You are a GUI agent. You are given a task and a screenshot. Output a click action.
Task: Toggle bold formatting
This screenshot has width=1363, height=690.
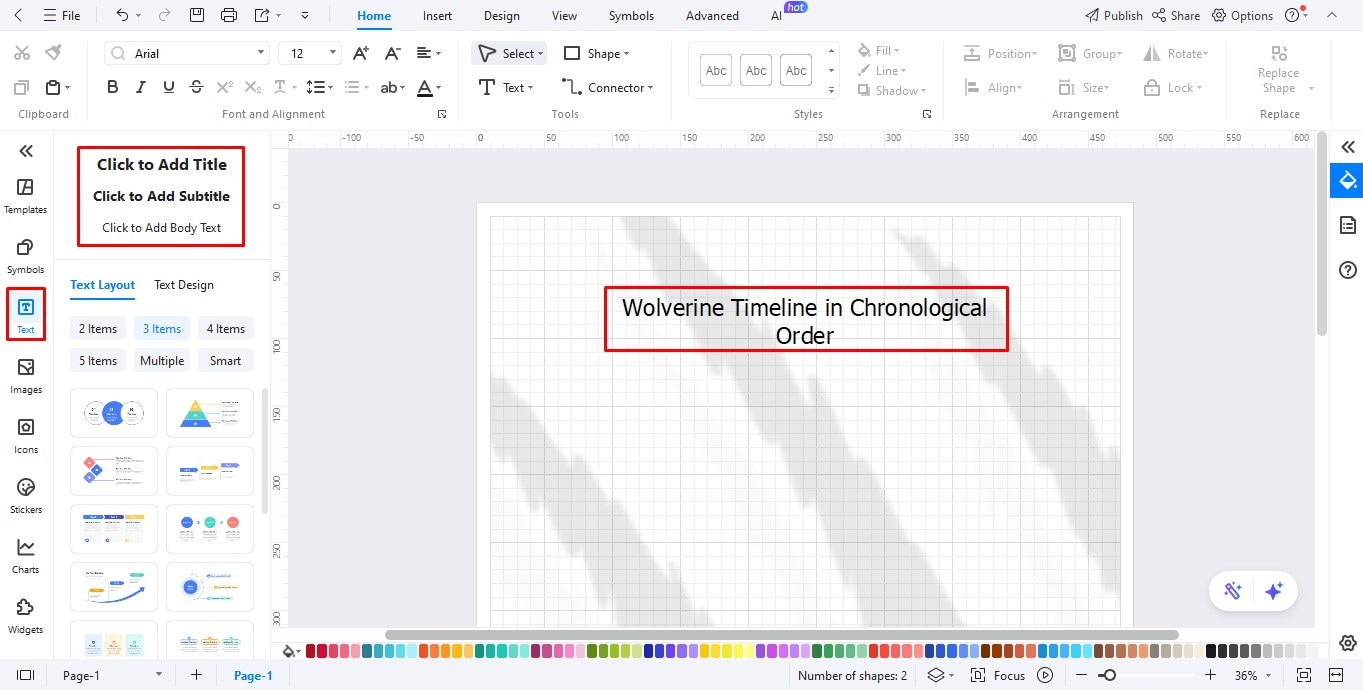(x=113, y=87)
